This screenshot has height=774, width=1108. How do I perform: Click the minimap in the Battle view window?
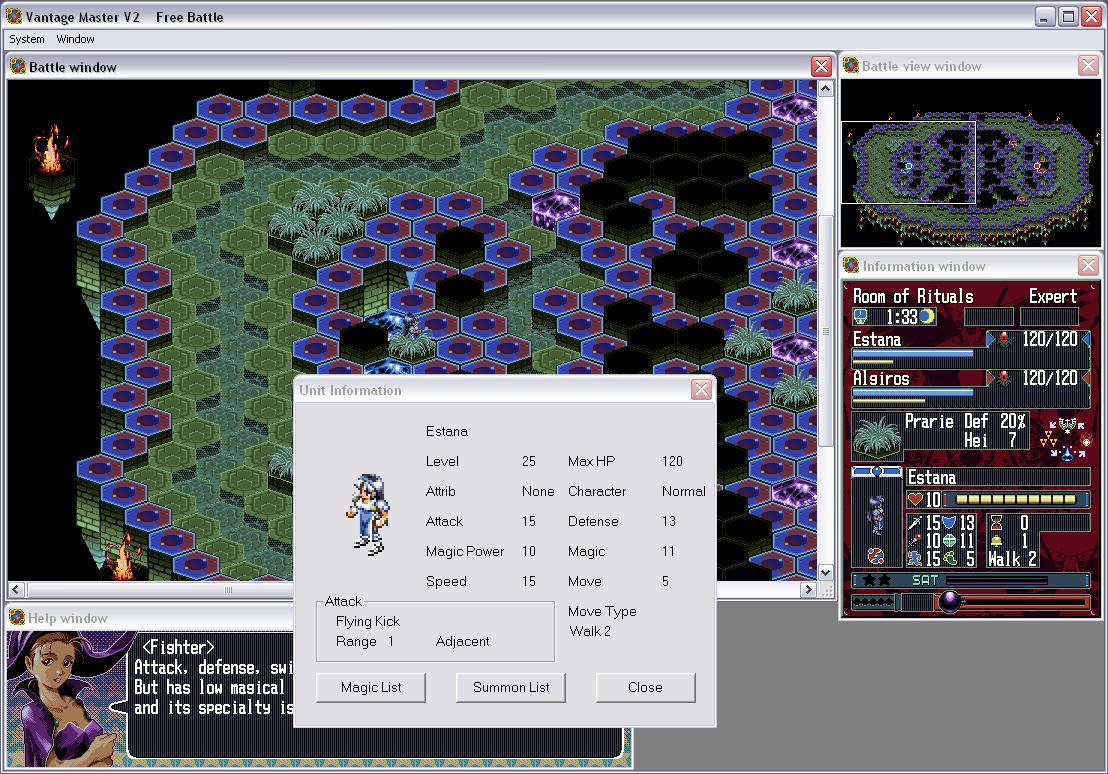[971, 163]
